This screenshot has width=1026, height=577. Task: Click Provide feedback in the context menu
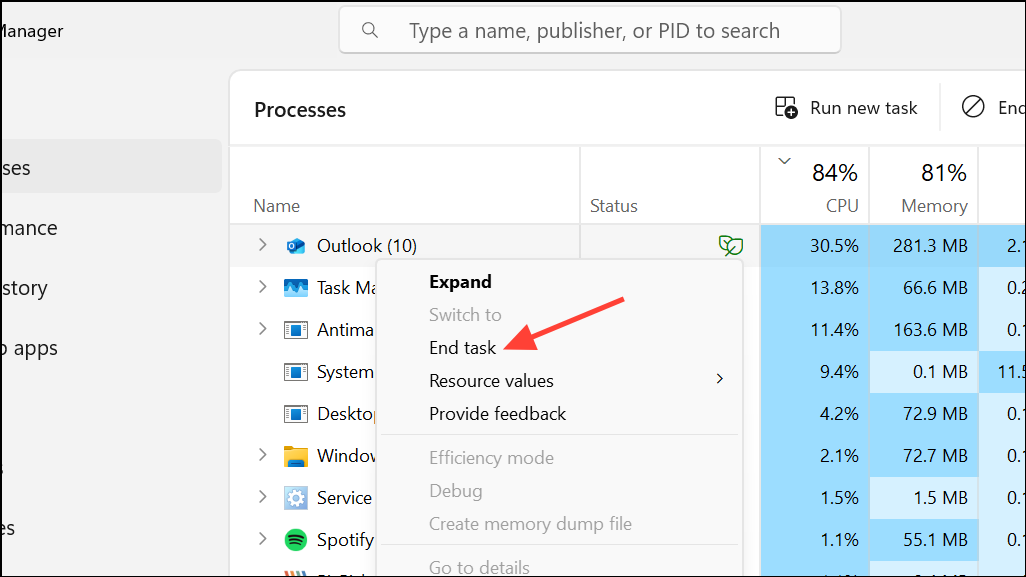(497, 413)
